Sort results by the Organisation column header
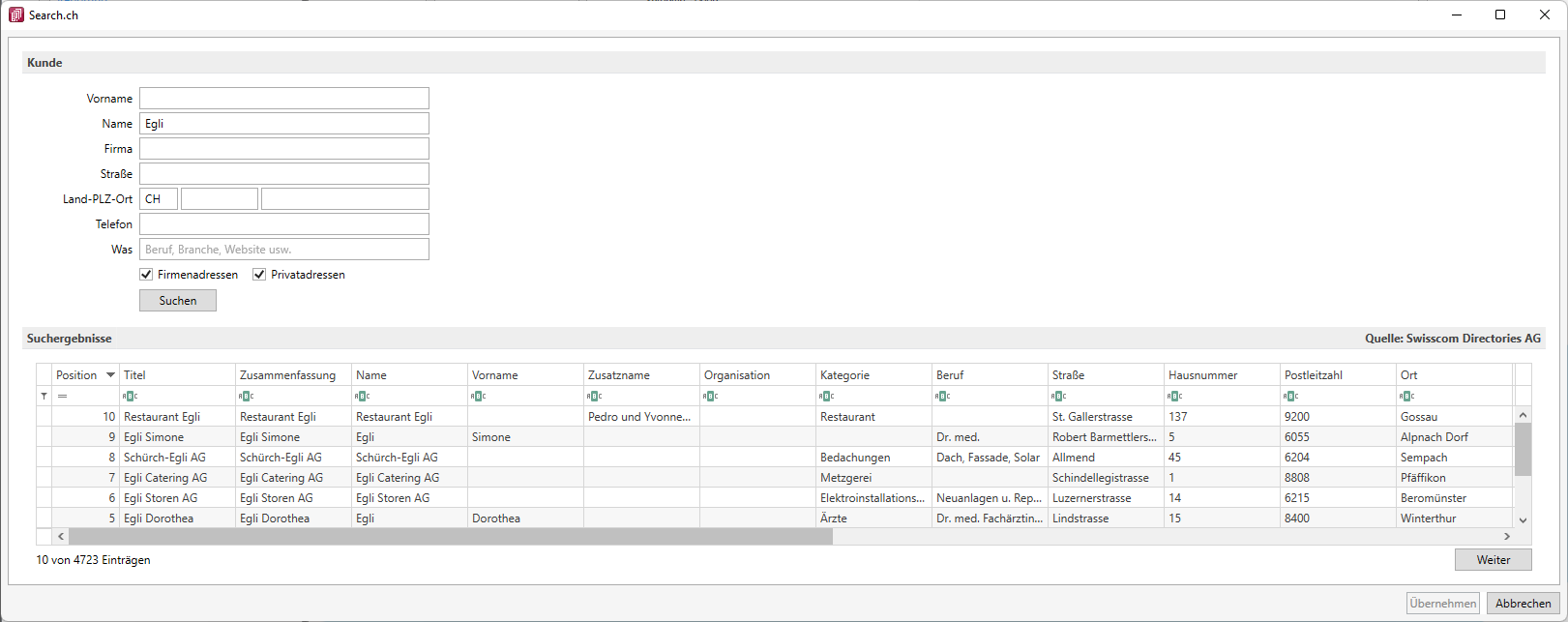Image resolution: width=1568 pixels, height=622 pixels. (x=758, y=375)
